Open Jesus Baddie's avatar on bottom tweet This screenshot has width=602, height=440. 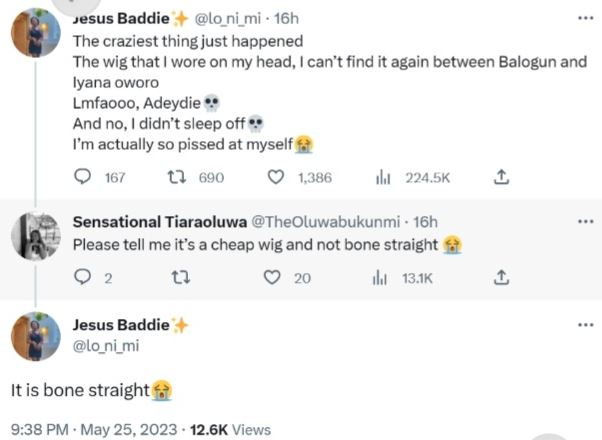36,337
